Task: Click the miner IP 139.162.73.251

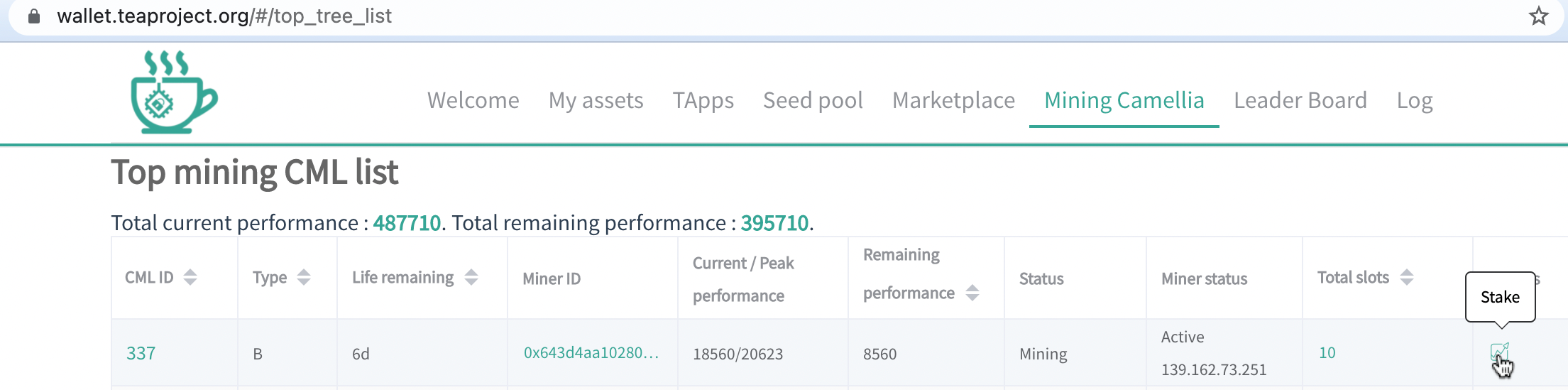Action: (x=1214, y=369)
